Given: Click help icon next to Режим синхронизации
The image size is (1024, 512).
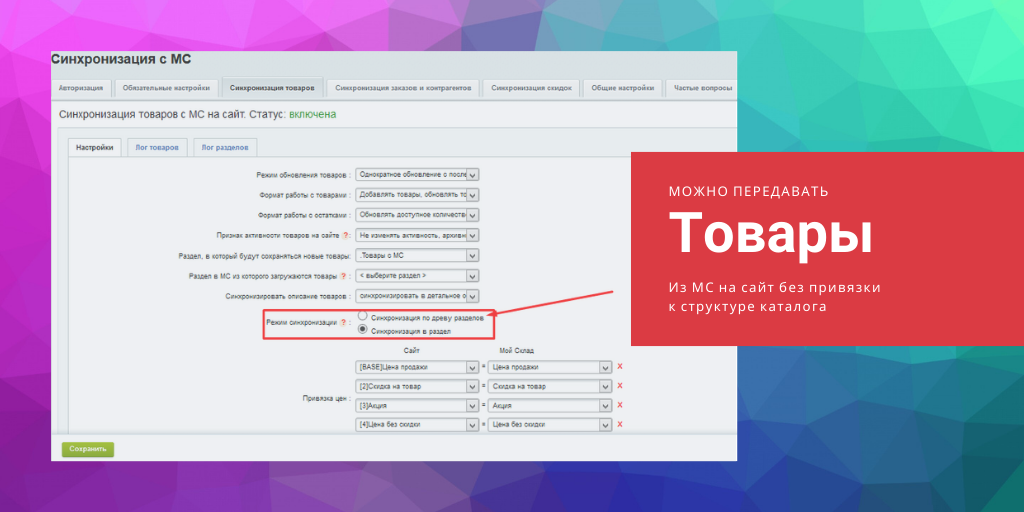Looking at the screenshot, I should click(x=343, y=323).
